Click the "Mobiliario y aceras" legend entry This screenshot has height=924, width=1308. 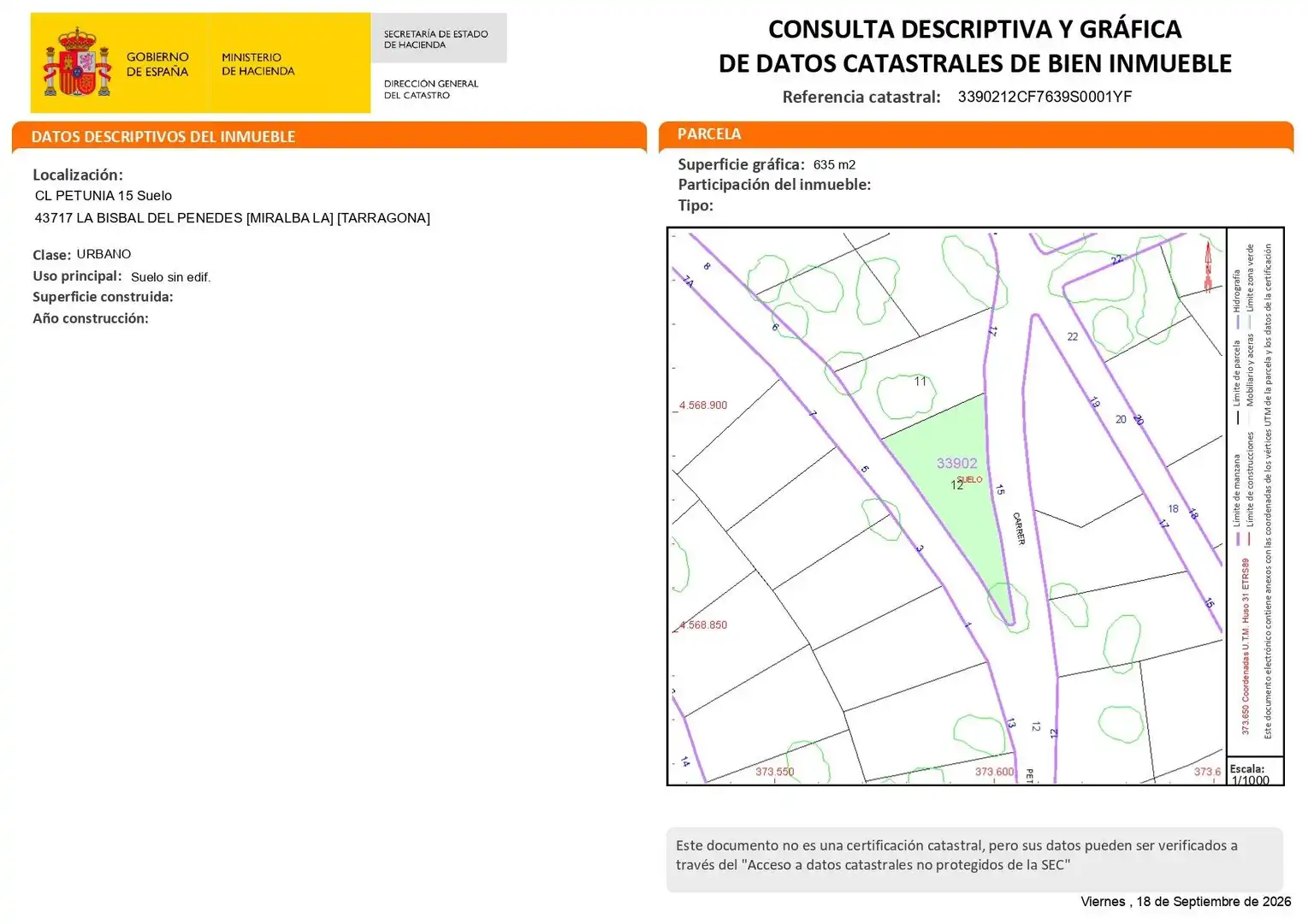pyautogui.click(x=1250, y=380)
